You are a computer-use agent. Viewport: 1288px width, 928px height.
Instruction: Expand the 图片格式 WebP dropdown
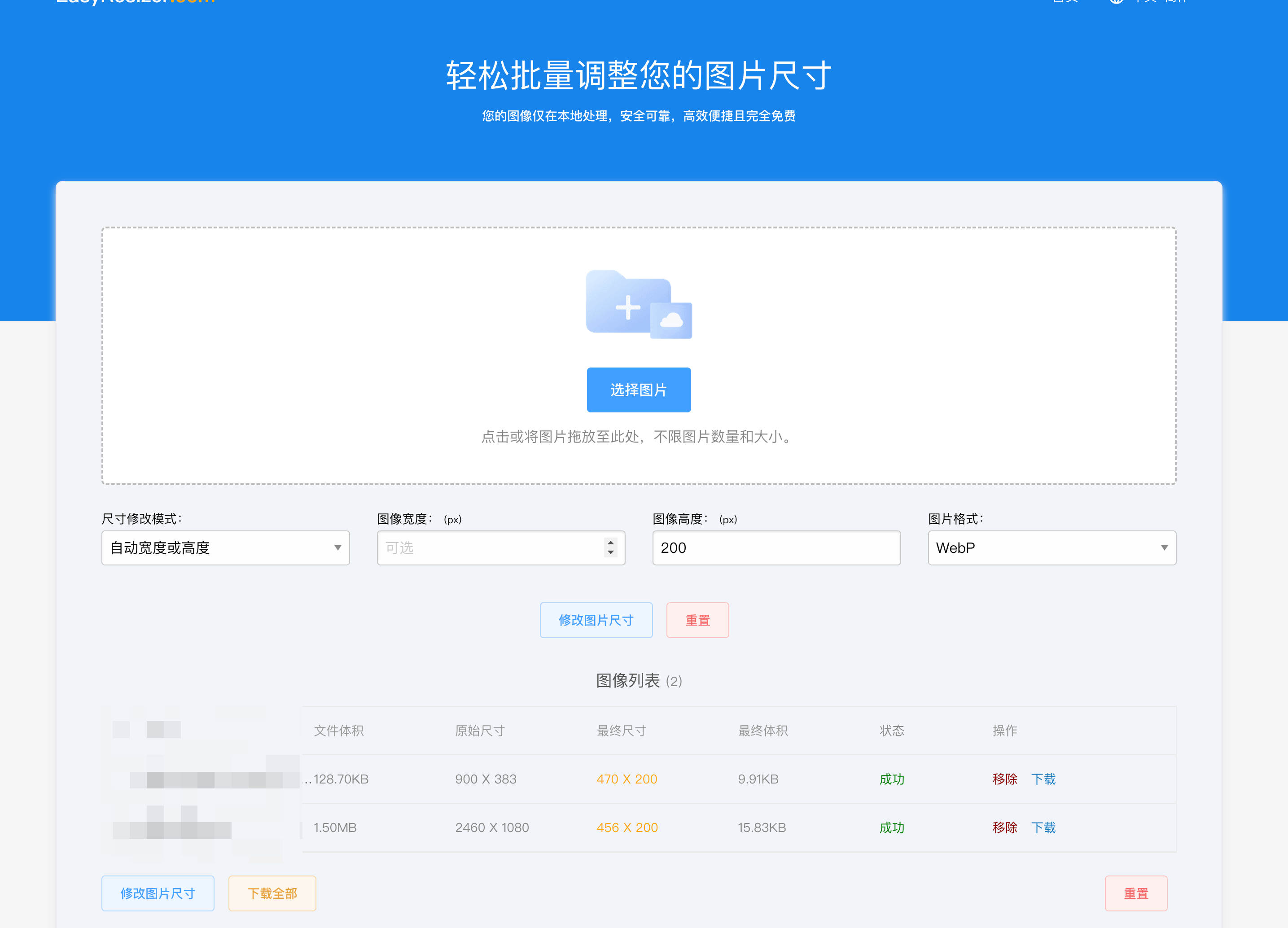pos(1051,547)
